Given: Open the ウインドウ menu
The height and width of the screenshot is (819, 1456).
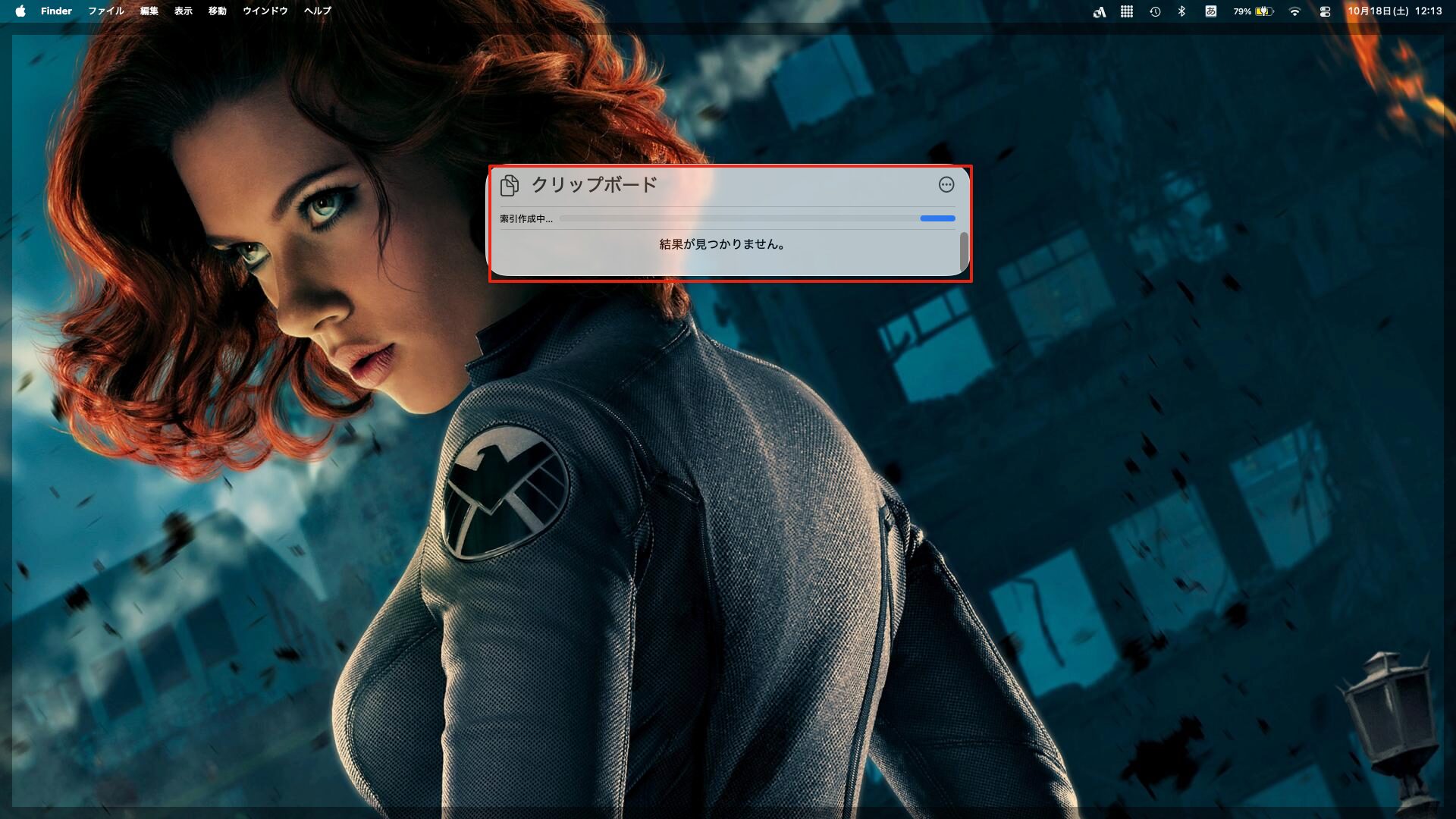Looking at the screenshot, I should (x=265, y=11).
